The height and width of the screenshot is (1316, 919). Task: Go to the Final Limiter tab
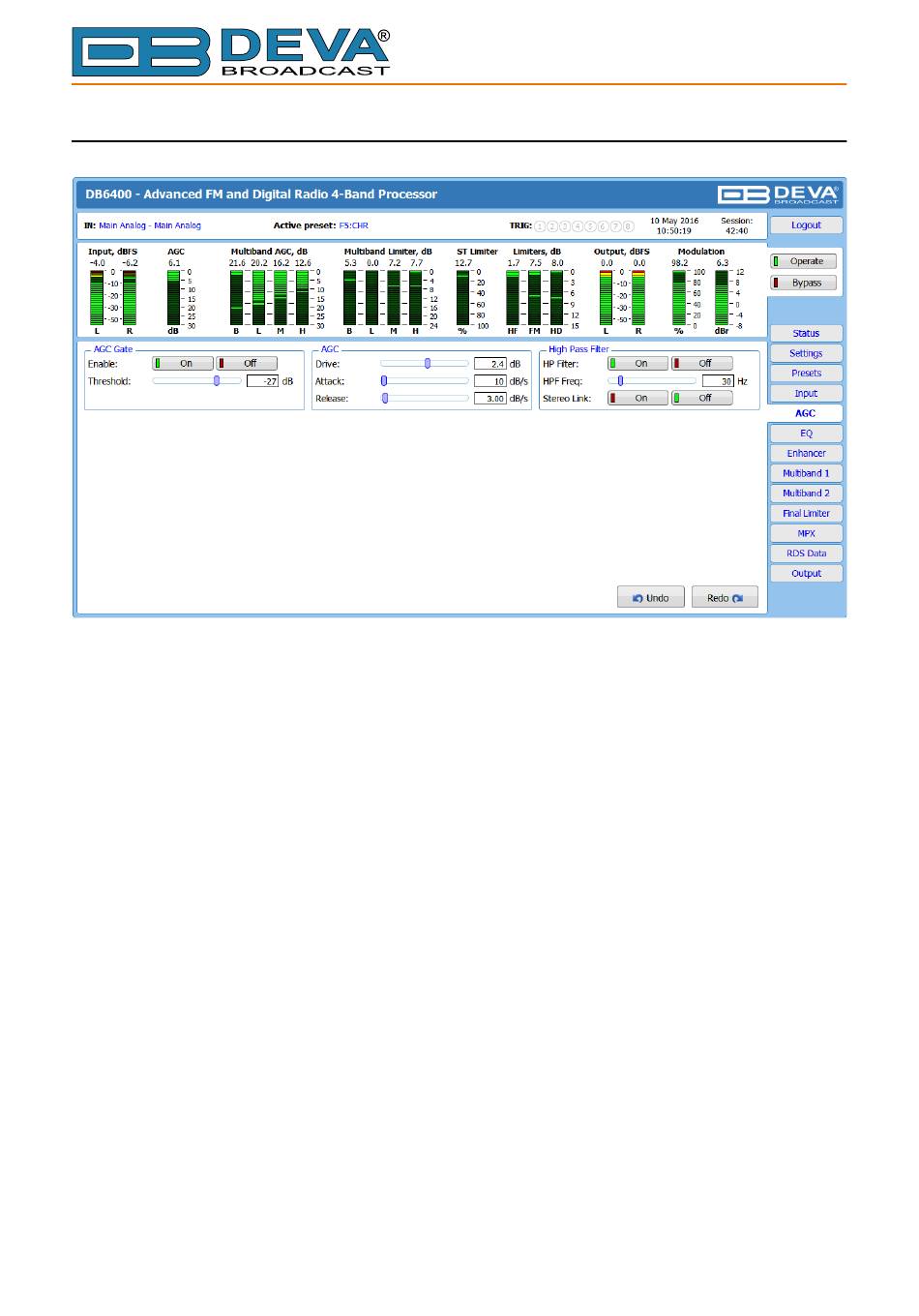click(806, 514)
